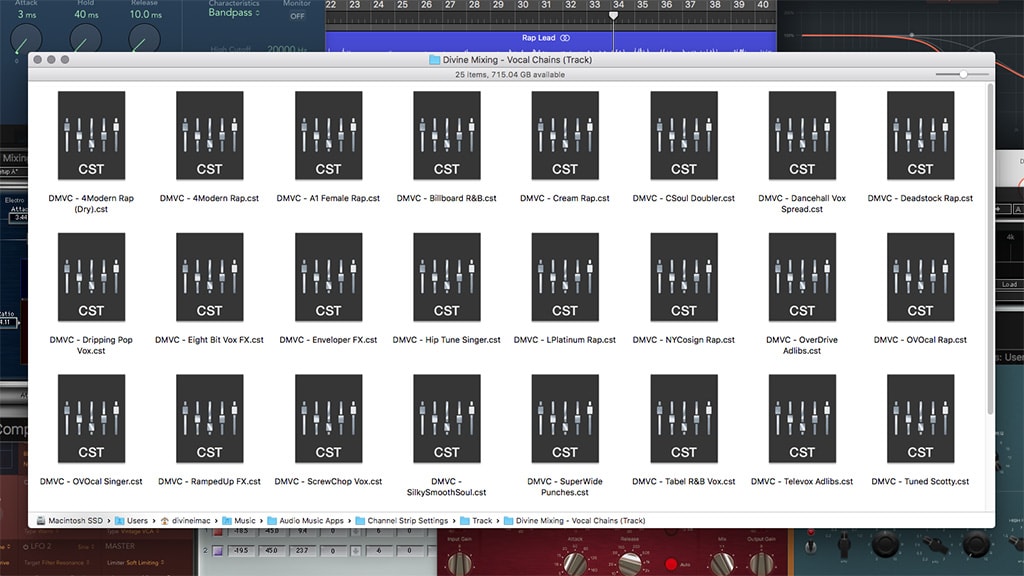Image resolution: width=1024 pixels, height=576 pixels.
Task: Select the DMVC - OVOcal Rap.cst file icon
Action: (920, 277)
